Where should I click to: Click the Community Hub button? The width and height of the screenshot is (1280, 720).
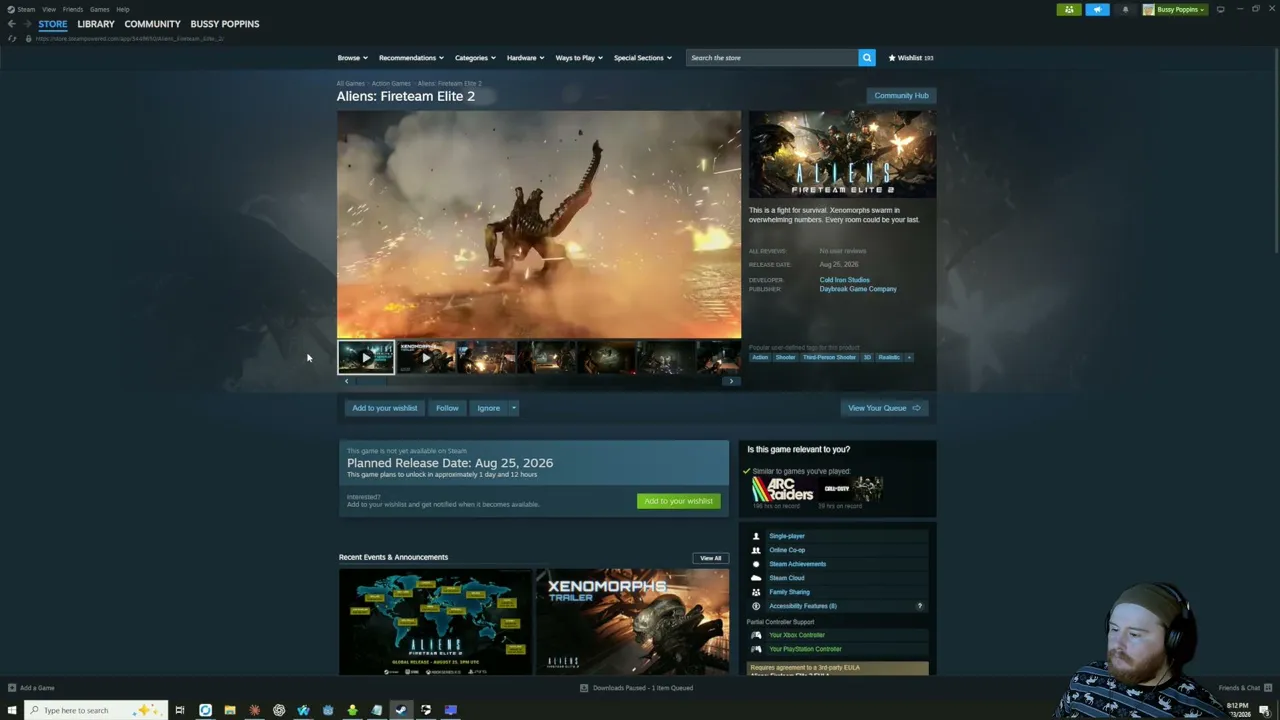(x=901, y=96)
